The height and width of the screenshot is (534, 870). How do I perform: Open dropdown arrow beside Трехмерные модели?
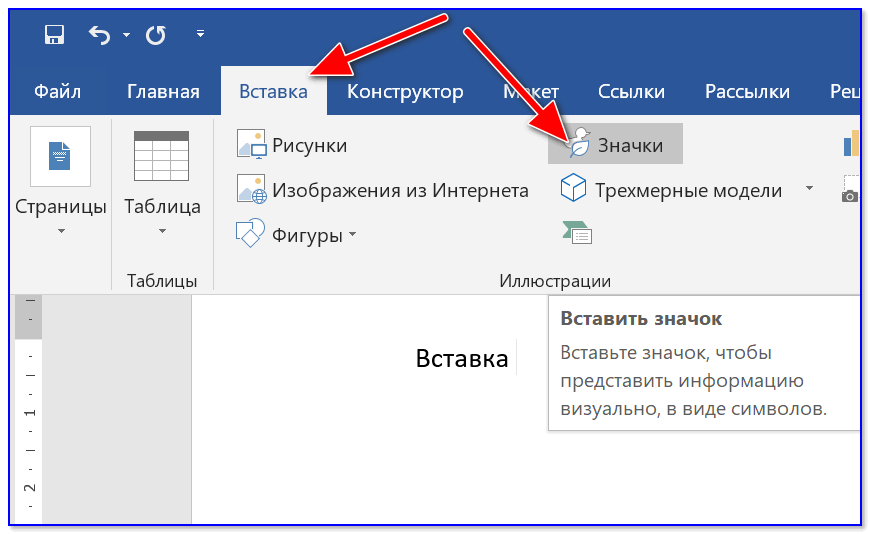click(809, 189)
